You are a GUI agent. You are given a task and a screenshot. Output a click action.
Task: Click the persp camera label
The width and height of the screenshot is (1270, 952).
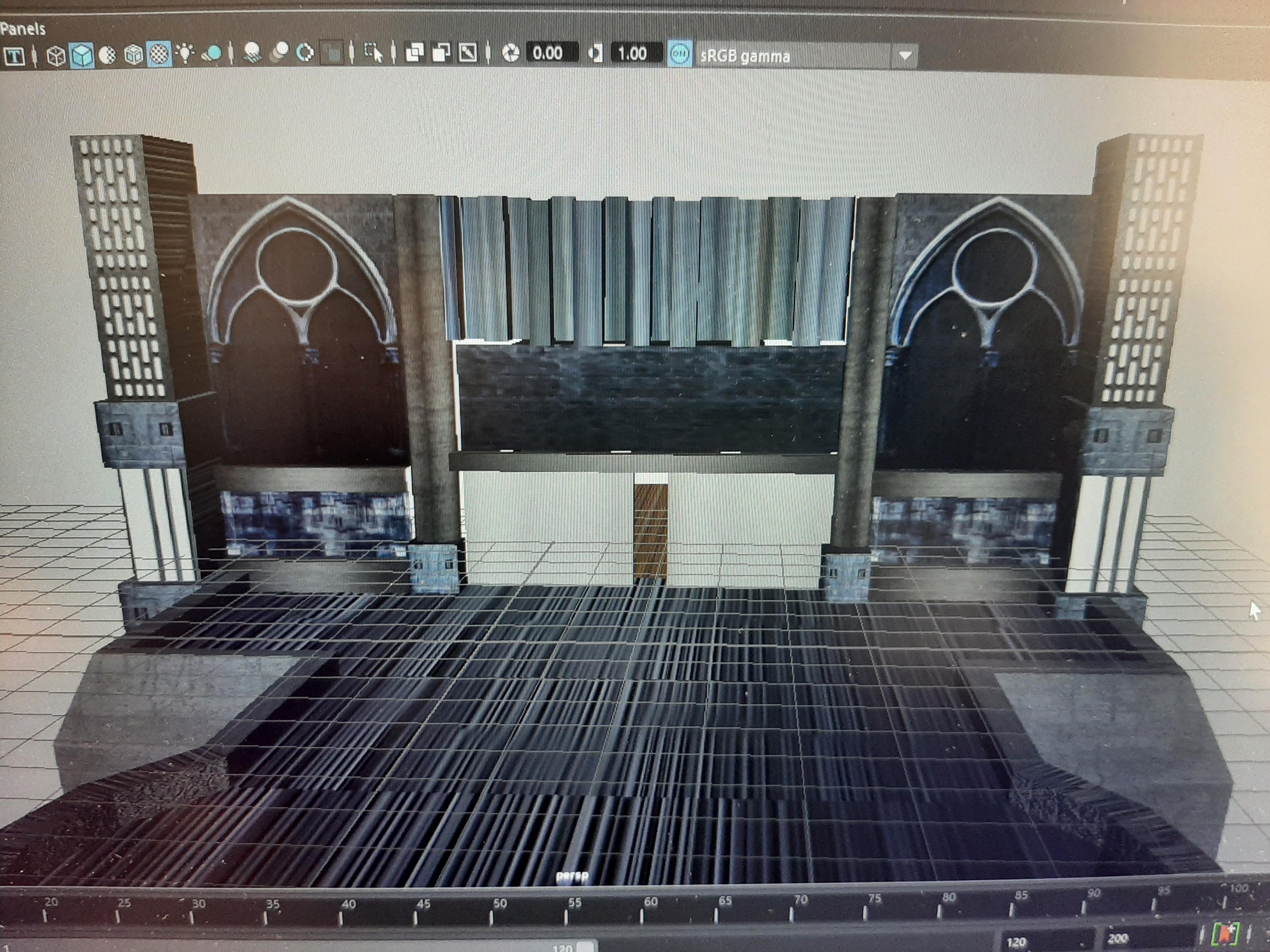pyautogui.click(x=572, y=876)
